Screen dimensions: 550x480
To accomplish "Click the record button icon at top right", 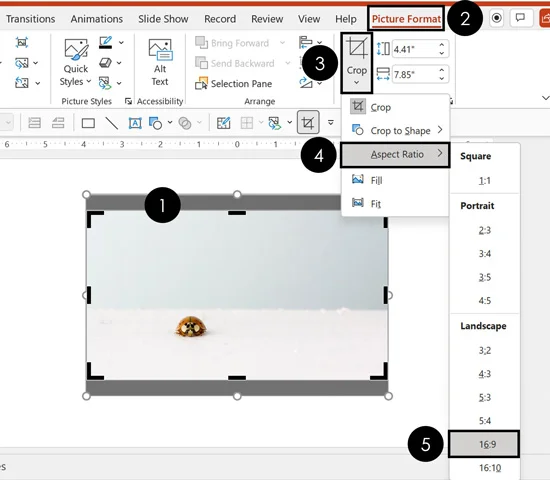I will pos(496,18).
